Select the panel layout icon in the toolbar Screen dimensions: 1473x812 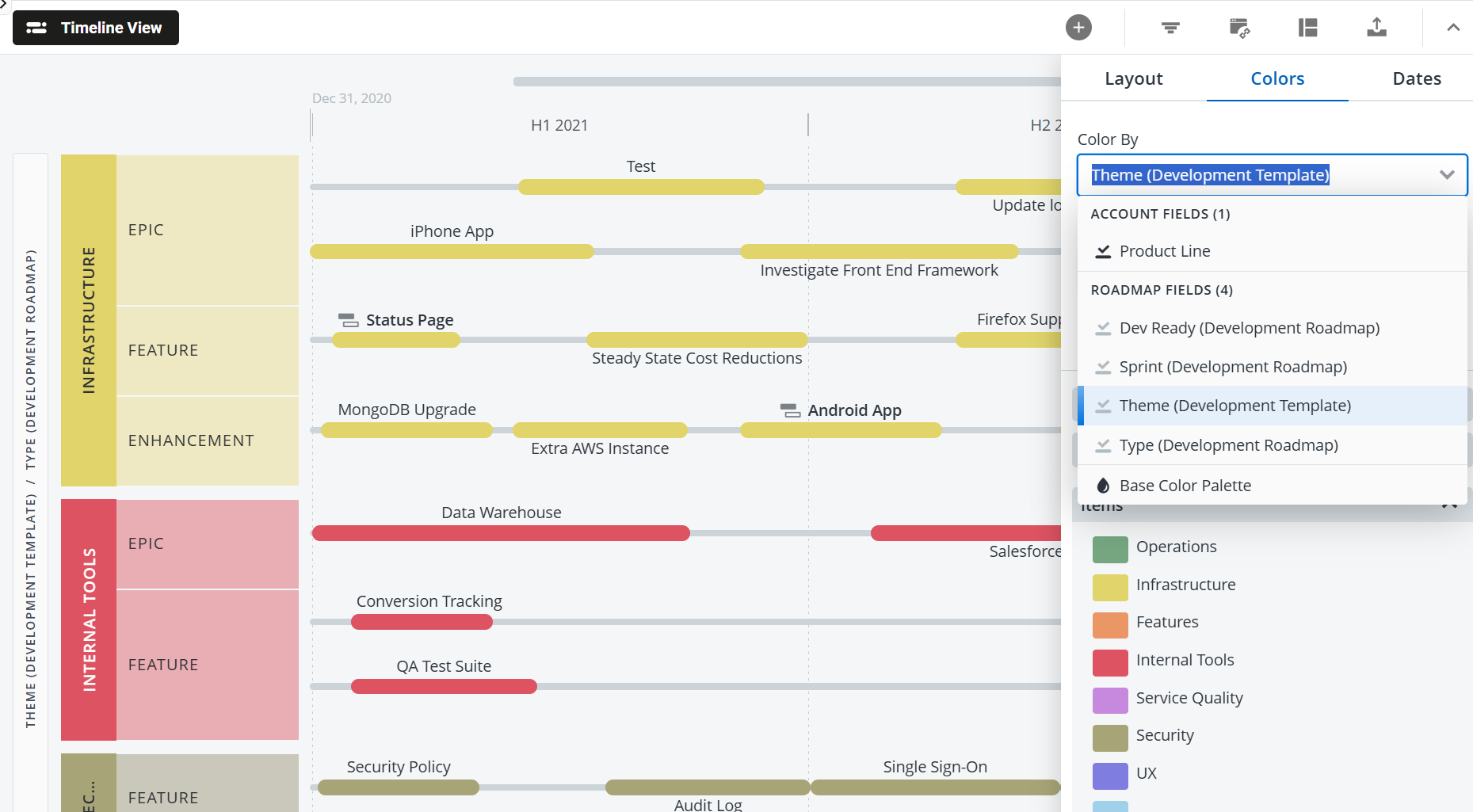coord(1307,28)
